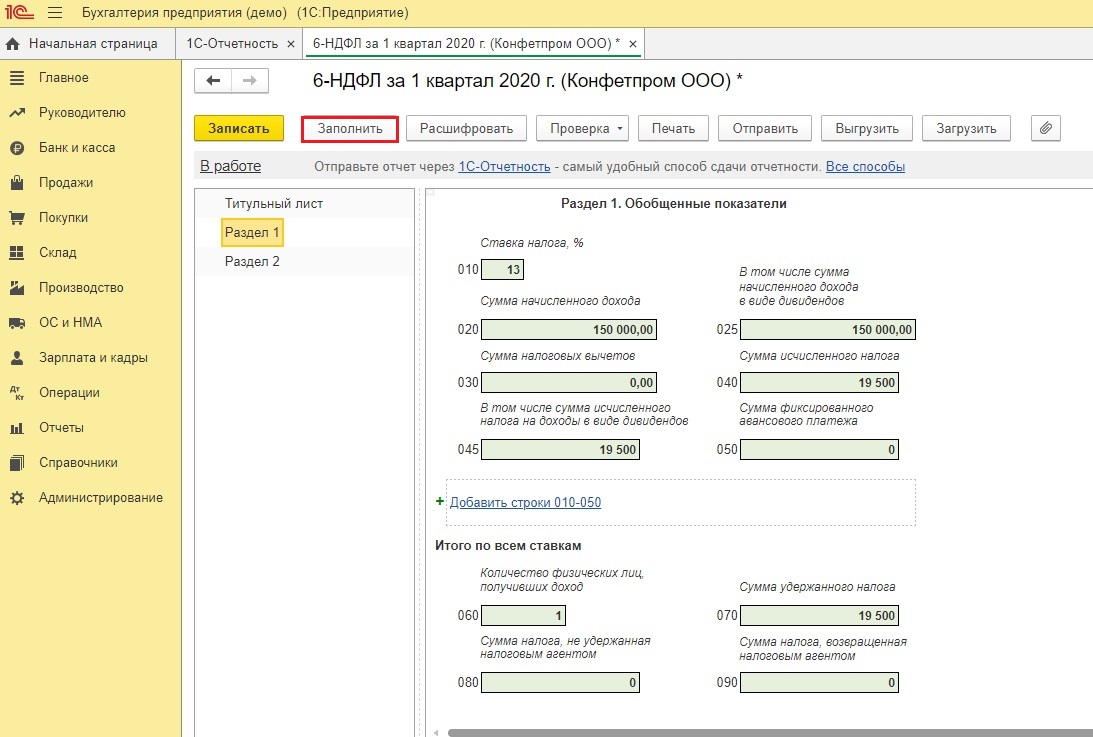This screenshot has width=1093, height=737.
Task: Go forward with the right arrow button
Action: [250, 81]
